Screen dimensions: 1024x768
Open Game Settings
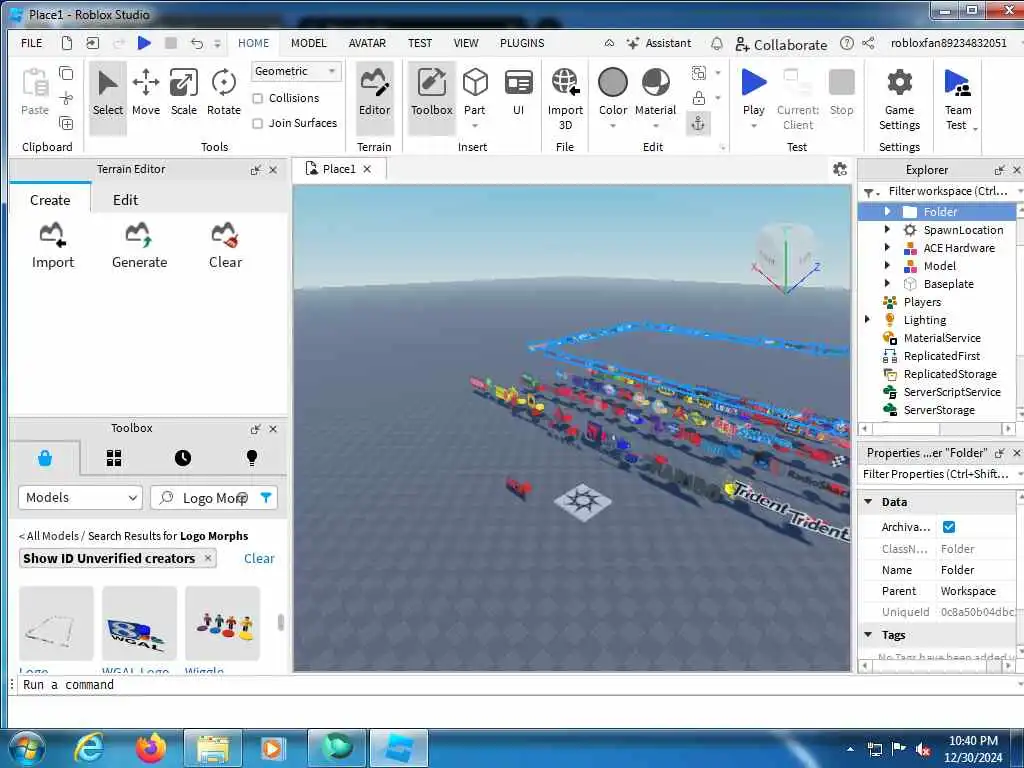[x=899, y=98]
